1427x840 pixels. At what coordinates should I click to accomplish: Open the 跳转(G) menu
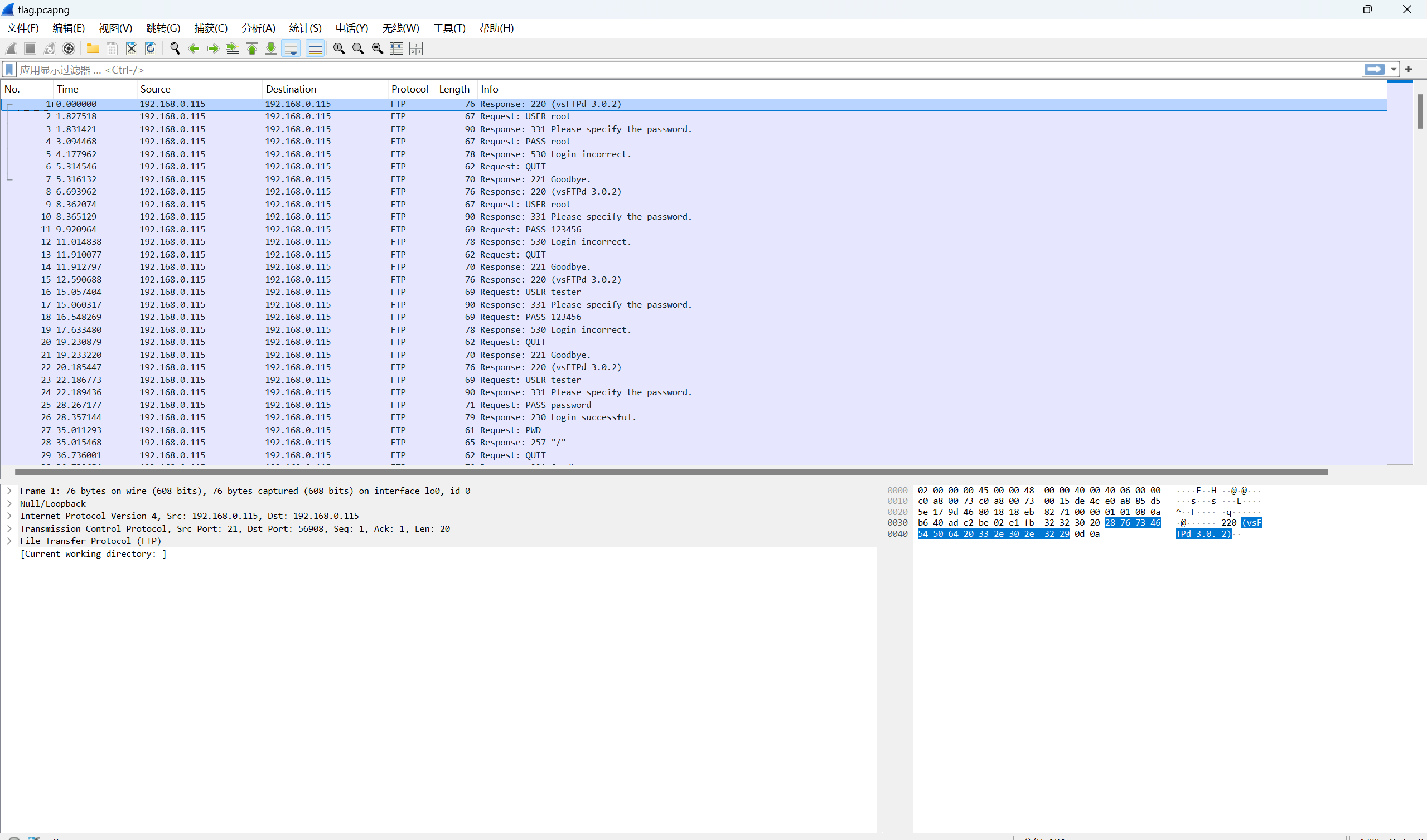click(163, 28)
